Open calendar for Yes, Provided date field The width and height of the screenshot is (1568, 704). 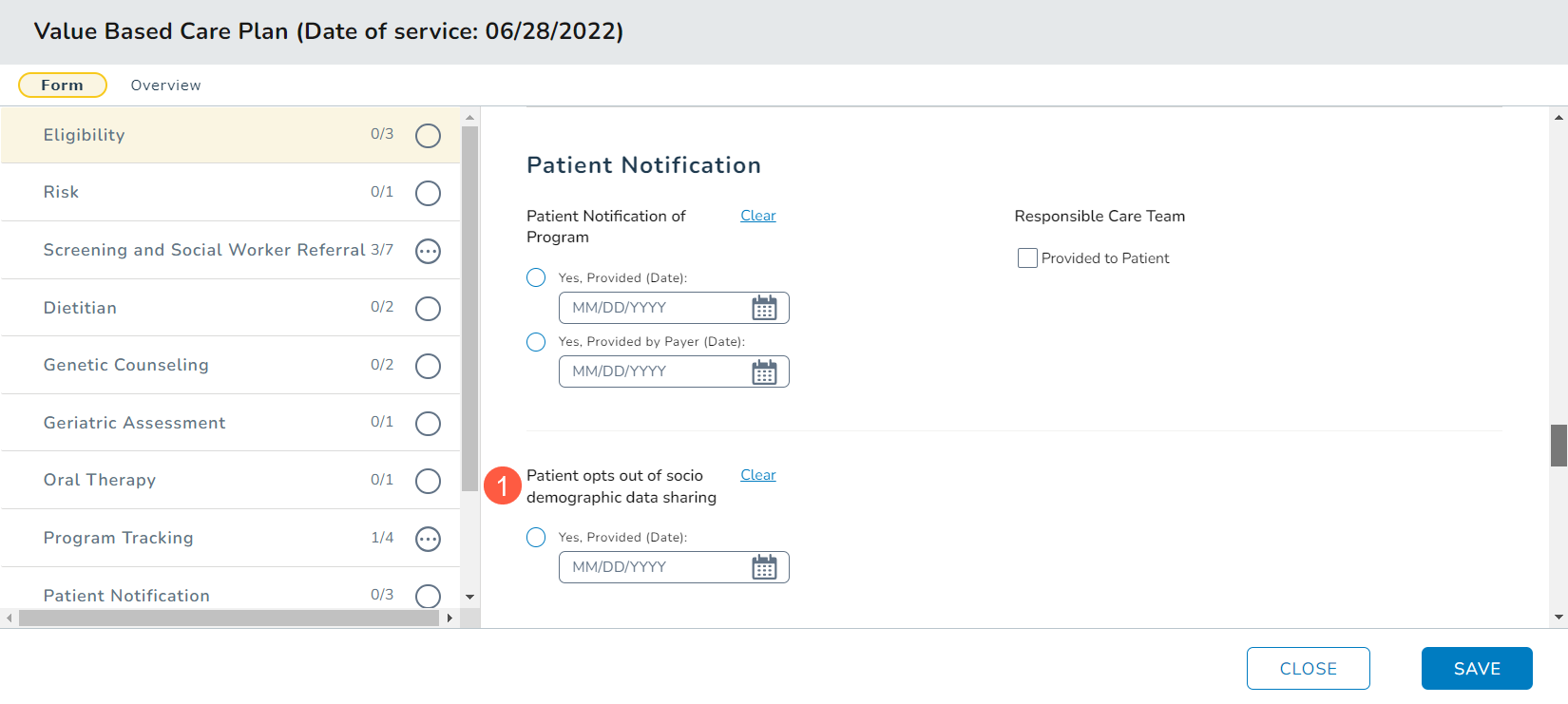(x=764, y=308)
